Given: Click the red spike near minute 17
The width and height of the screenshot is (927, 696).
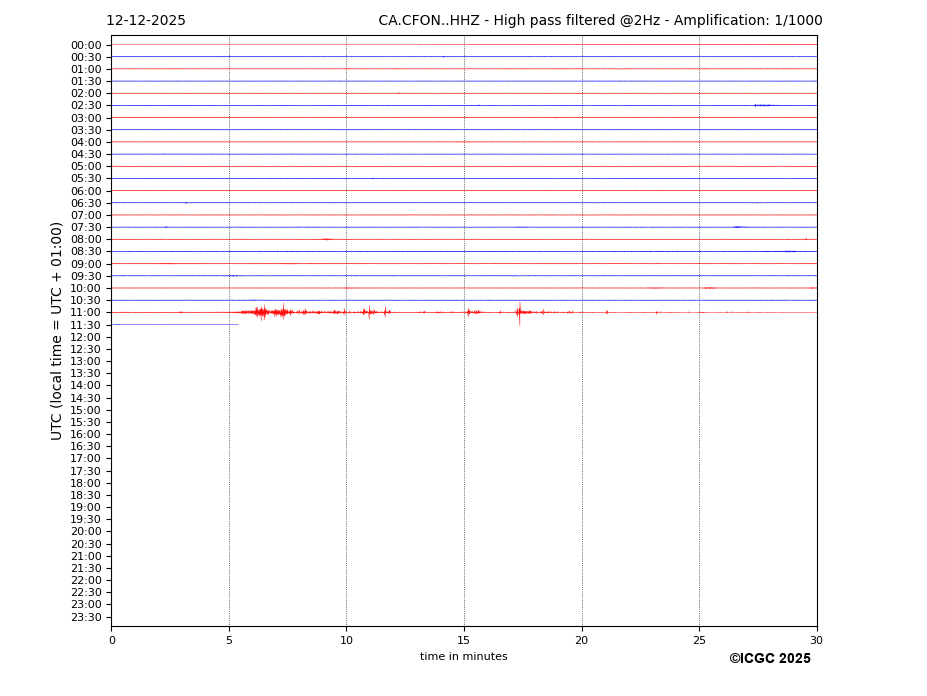Looking at the screenshot, I should [x=518, y=312].
